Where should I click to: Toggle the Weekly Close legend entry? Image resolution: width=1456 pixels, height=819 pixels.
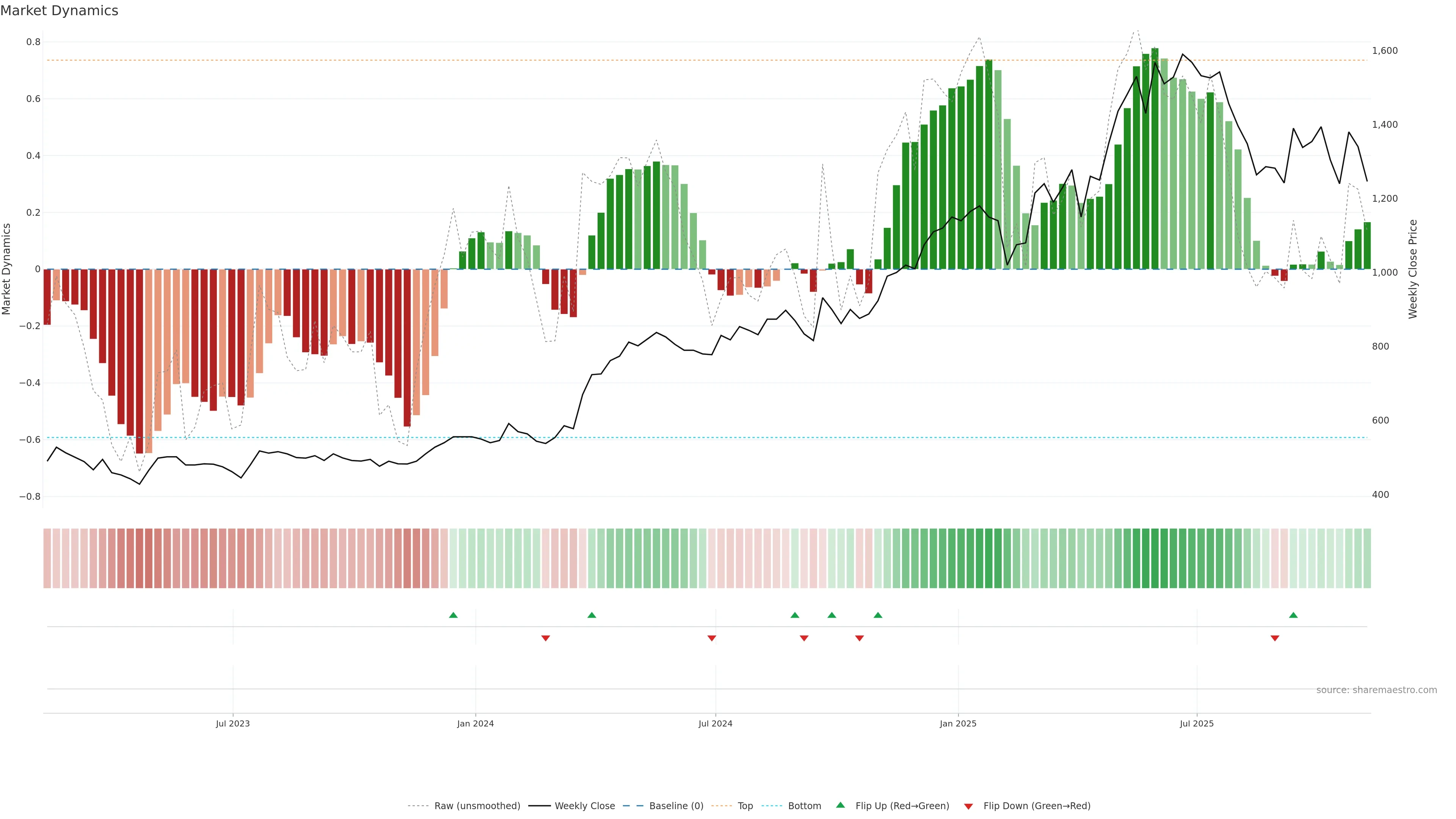coord(584,806)
